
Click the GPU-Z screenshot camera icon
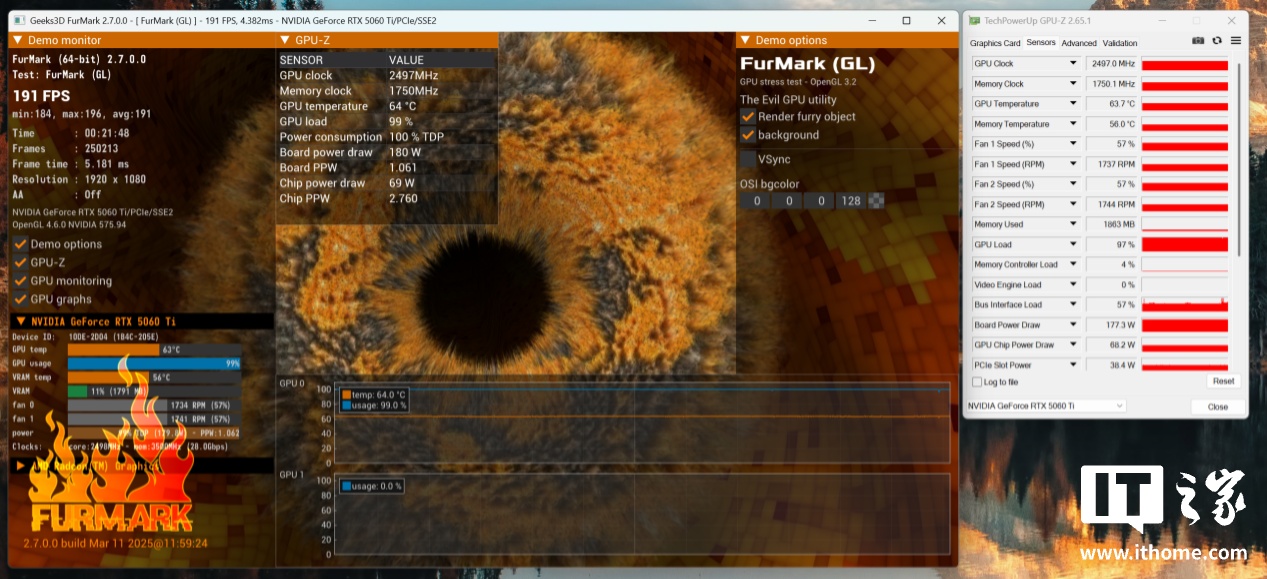(1198, 41)
